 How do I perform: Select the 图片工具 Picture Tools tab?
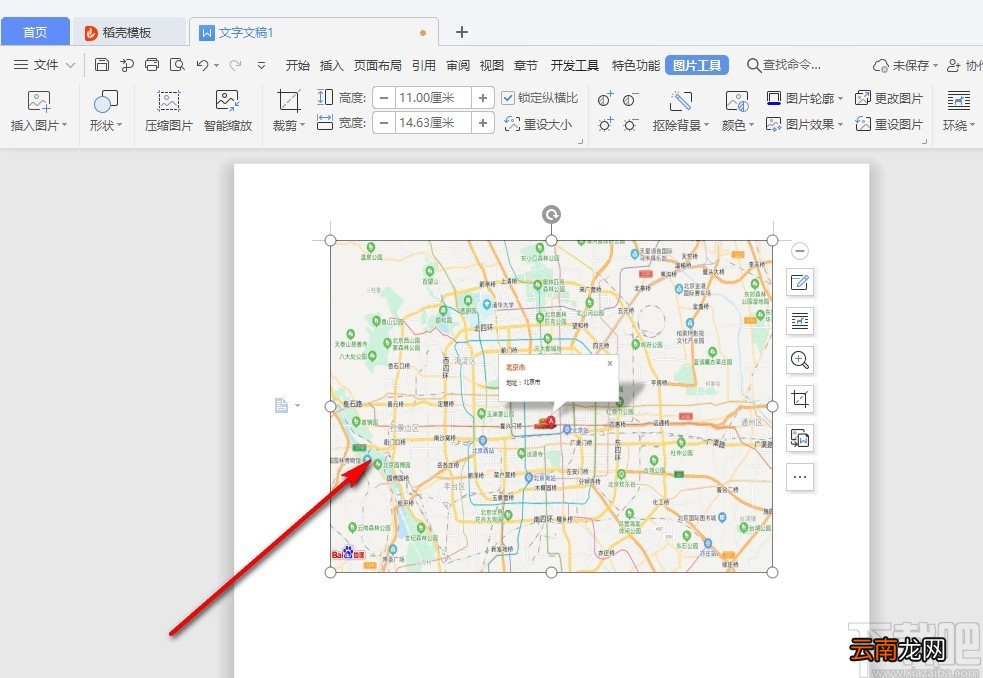(x=697, y=65)
